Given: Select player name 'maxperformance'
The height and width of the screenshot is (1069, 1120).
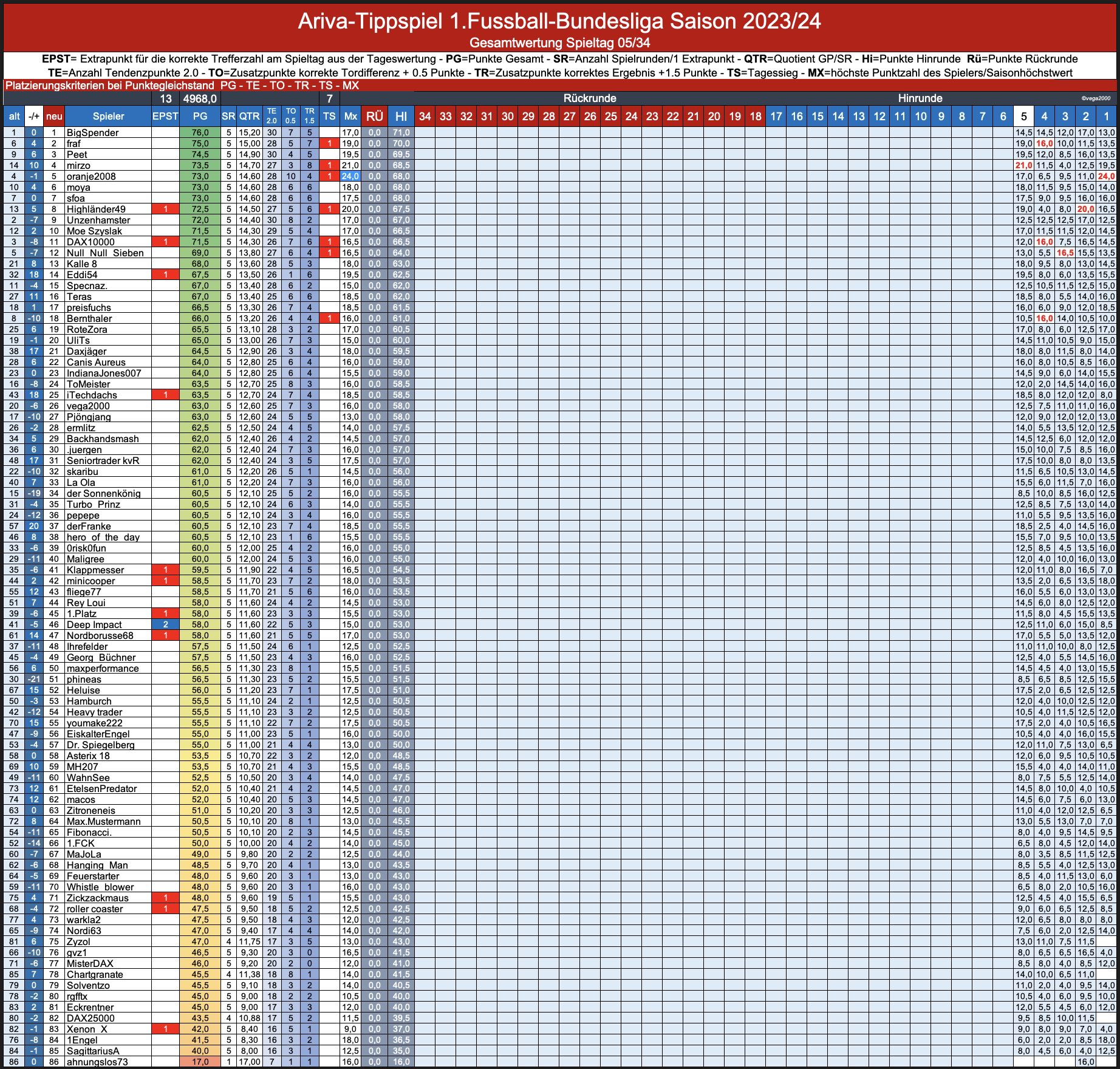Looking at the screenshot, I should pos(103,668).
